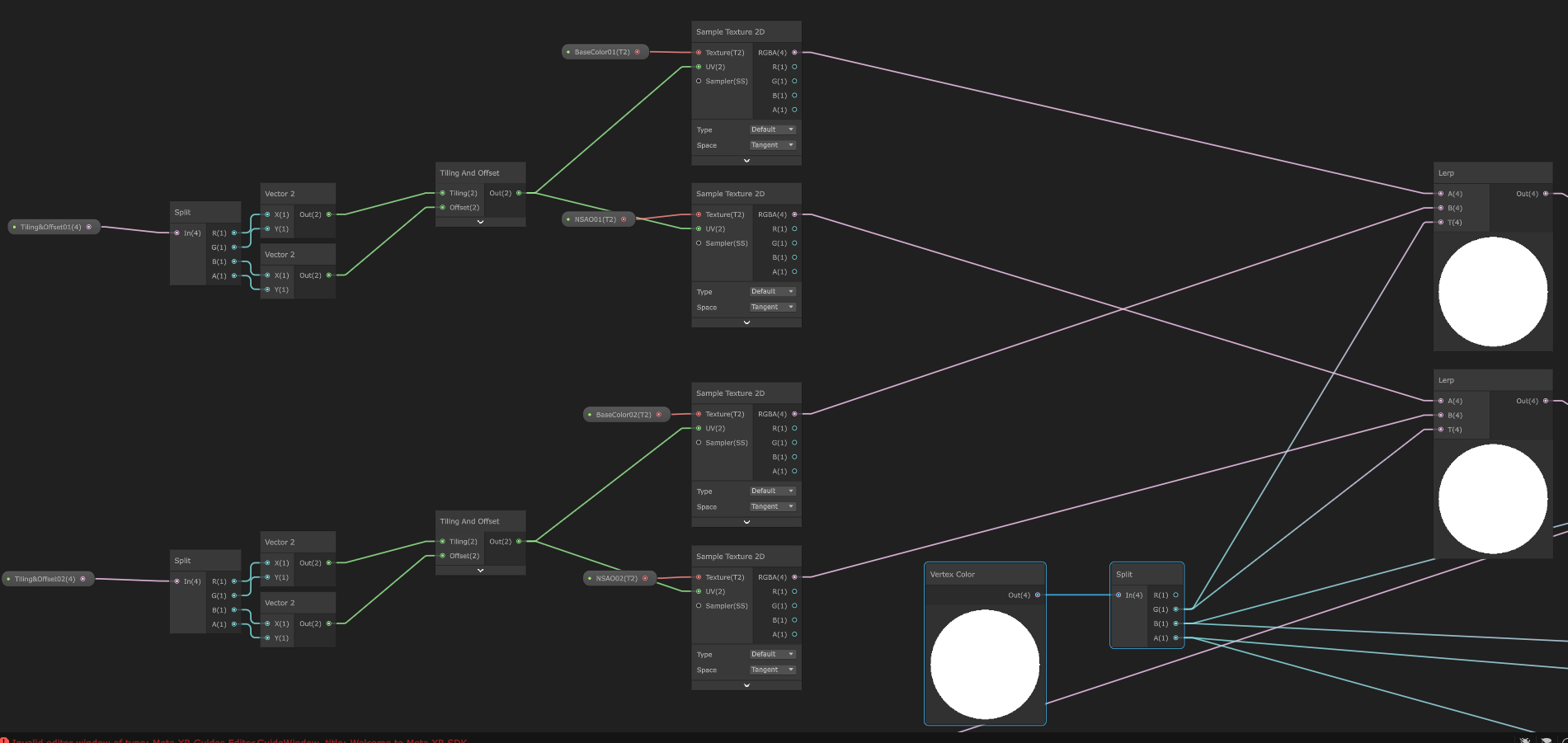Click R(1) output on Split node after Vertex Color

pyautogui.click(x=1175, y=595)
